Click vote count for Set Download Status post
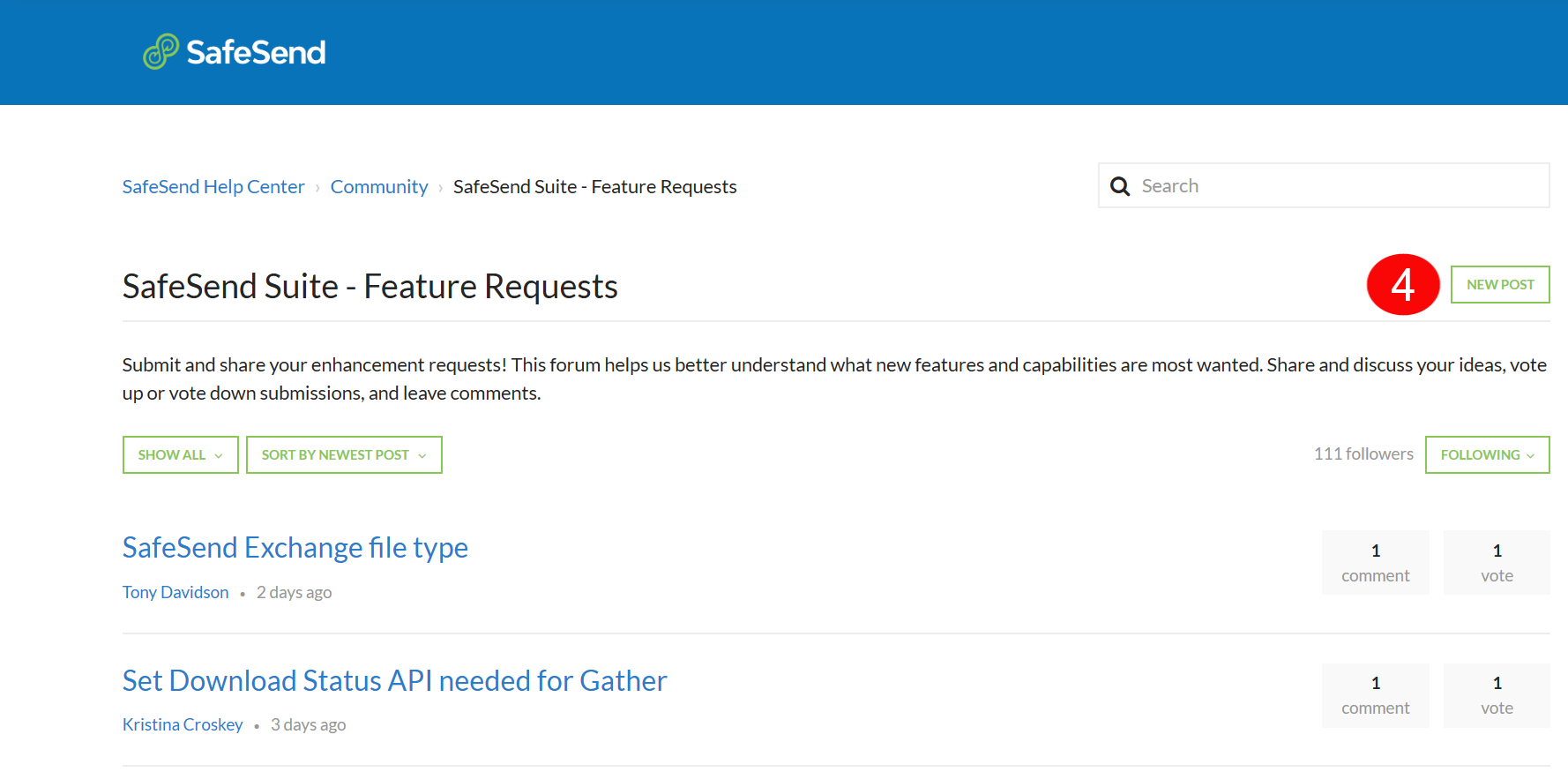The width and height of the screenshot is (1568, 772). click(x=1497, y=695)
